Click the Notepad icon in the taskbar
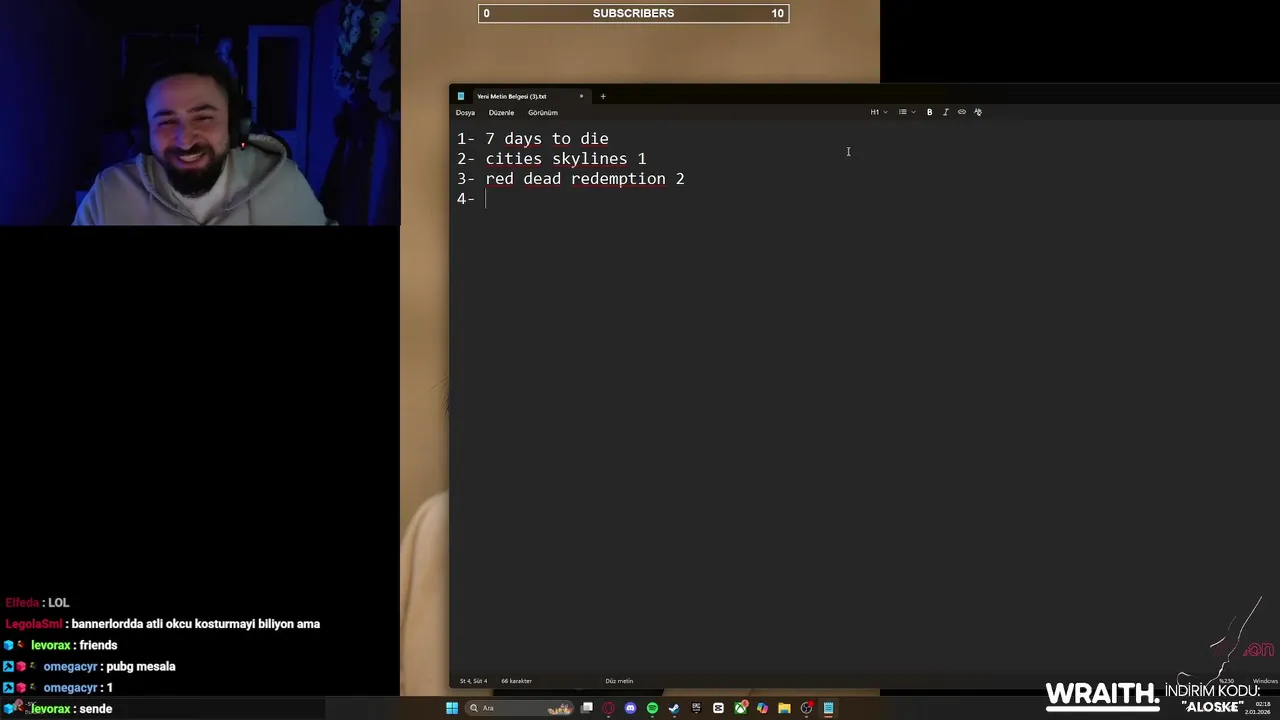This screenshot has height=720, width=1280. coord(828,708)
